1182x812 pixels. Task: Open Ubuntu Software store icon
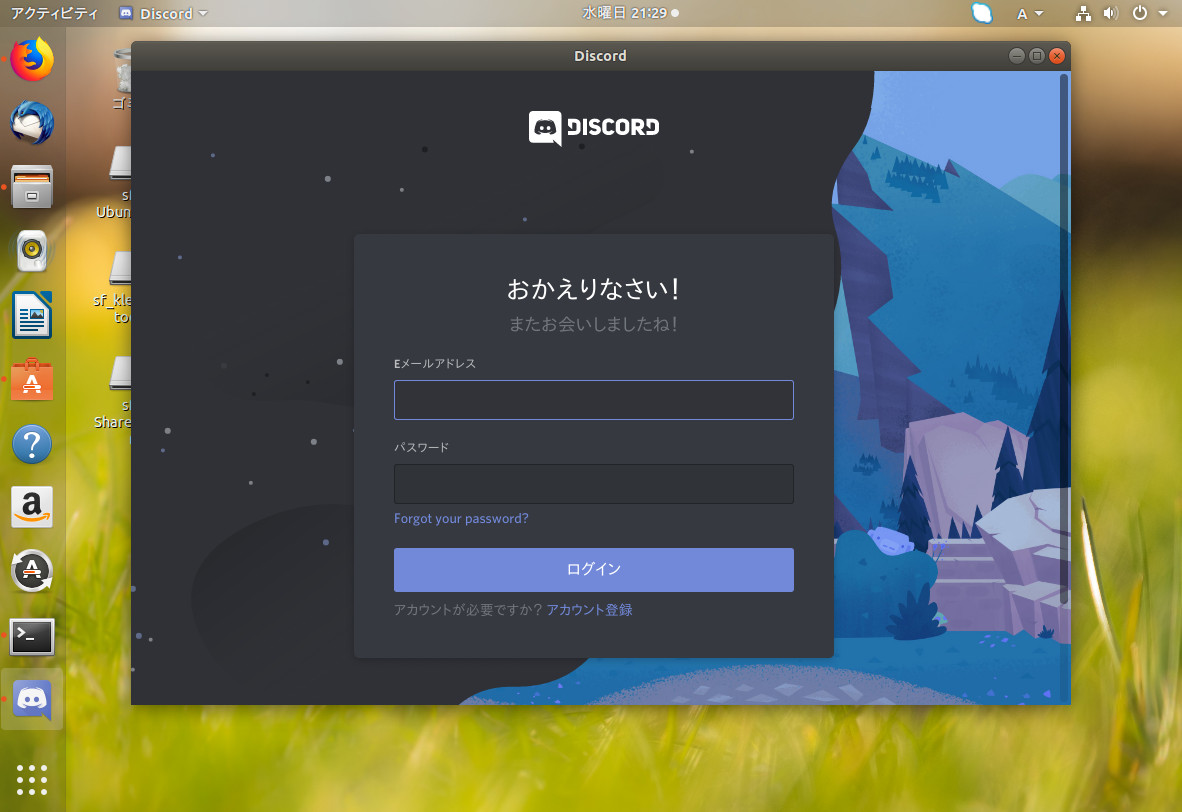pyautogui.click(x=32, y=379)
